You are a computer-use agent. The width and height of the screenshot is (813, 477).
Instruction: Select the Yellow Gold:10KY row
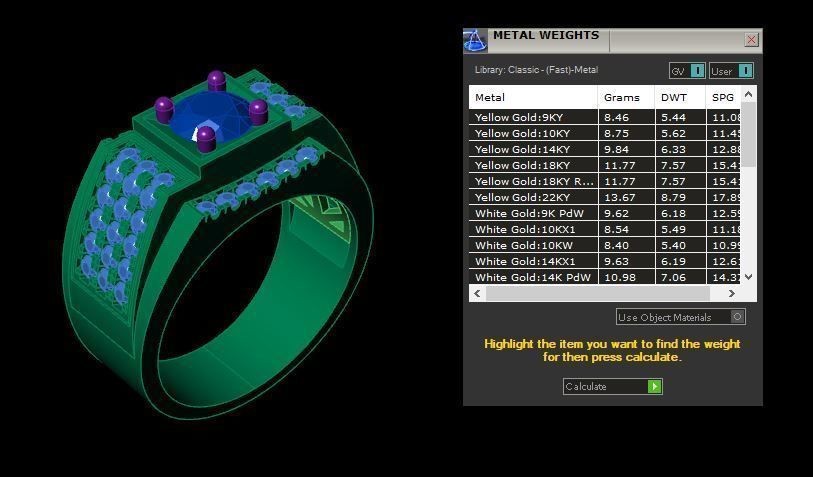point(605,133)
